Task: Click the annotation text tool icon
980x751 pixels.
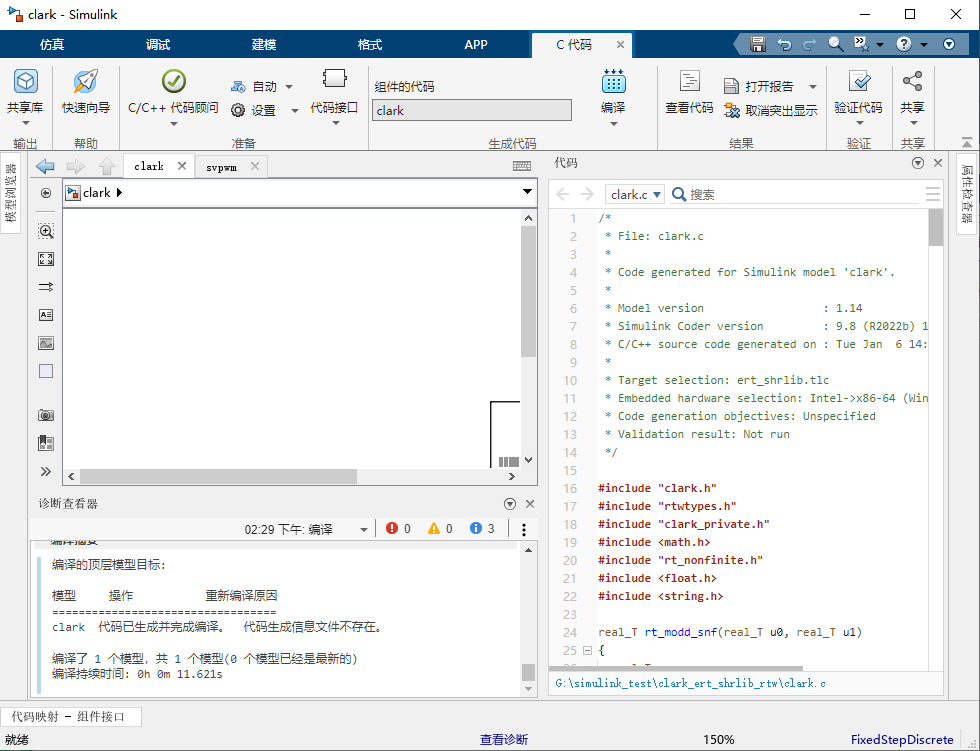Action: coord(46,315)
